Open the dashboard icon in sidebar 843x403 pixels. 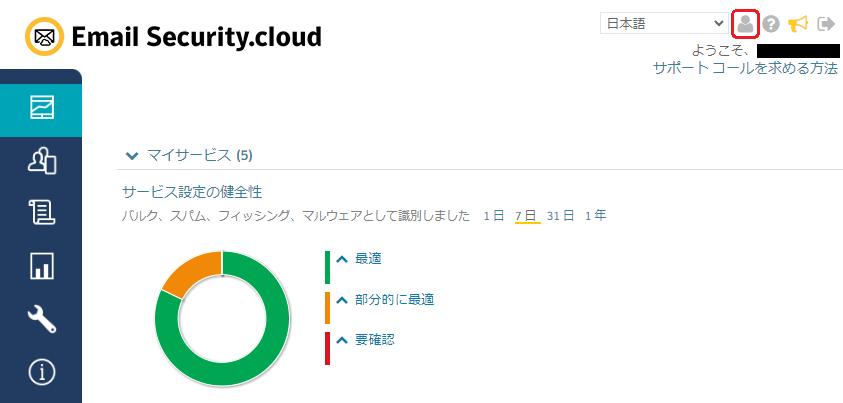coord(41,106)
